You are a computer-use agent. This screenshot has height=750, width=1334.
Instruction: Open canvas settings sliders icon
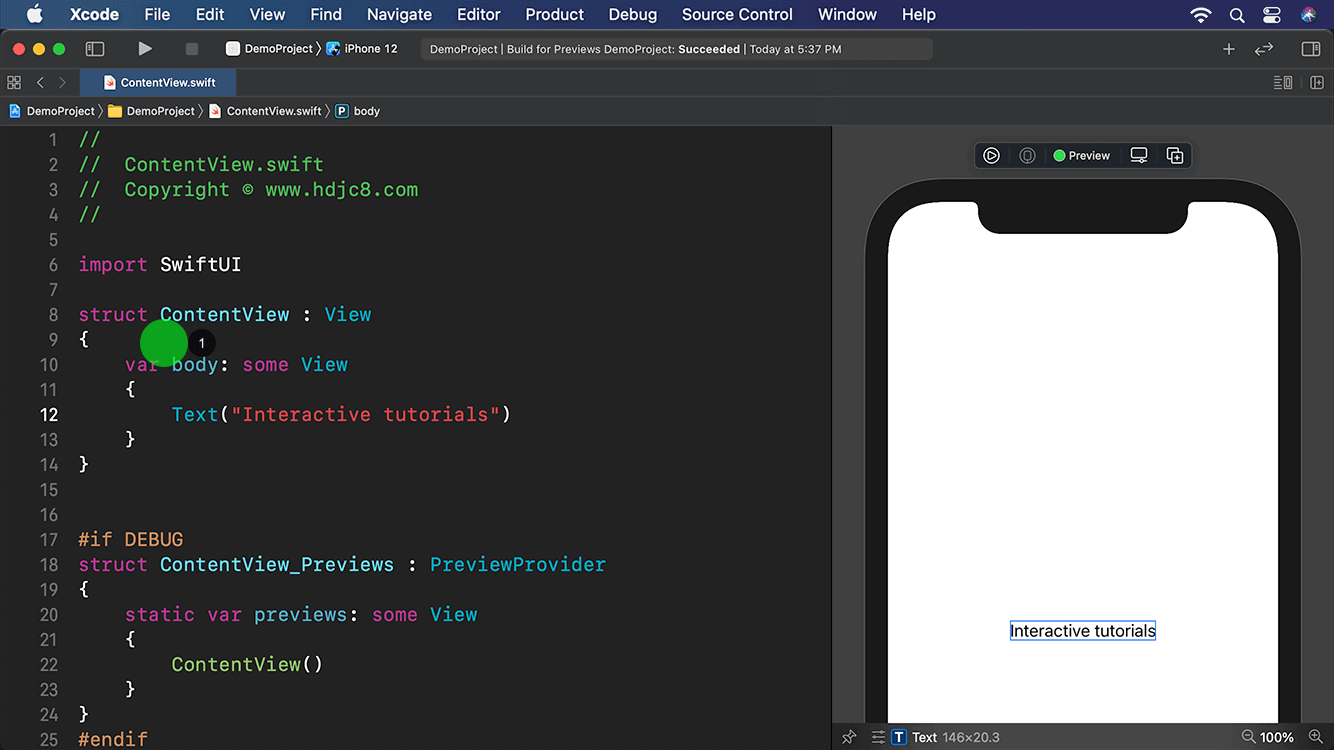(878, 737)
